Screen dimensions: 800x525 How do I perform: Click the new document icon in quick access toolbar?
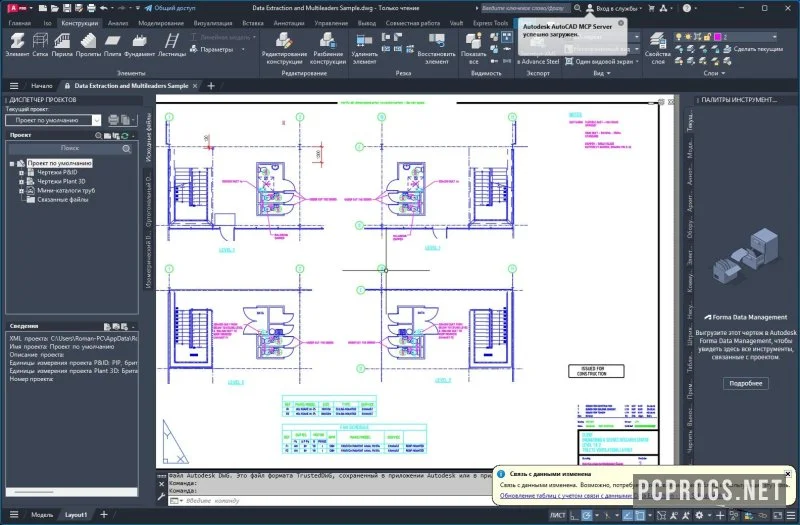pos(43,8)
